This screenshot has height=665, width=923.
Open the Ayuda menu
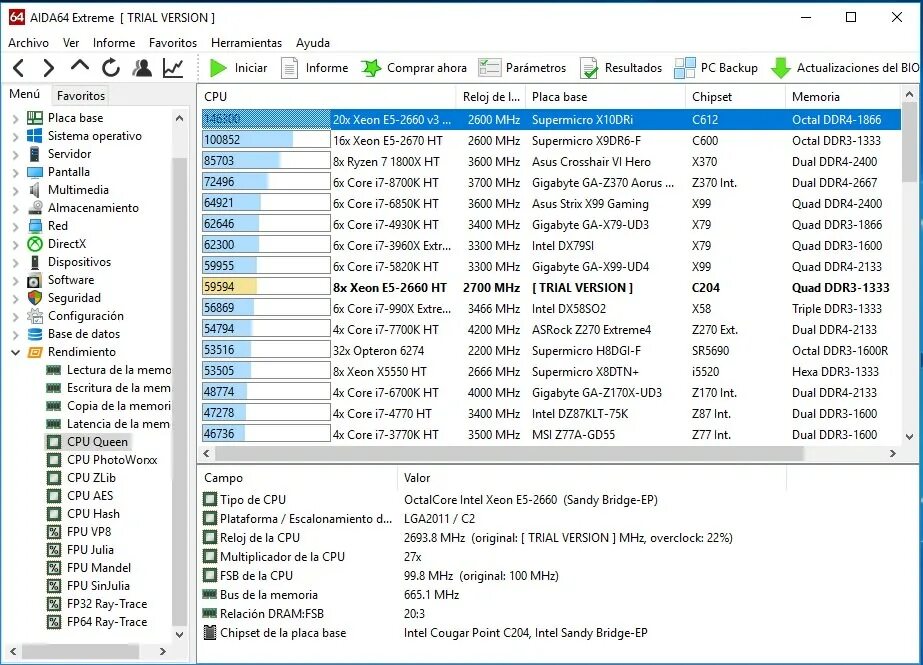pos(313,42)
